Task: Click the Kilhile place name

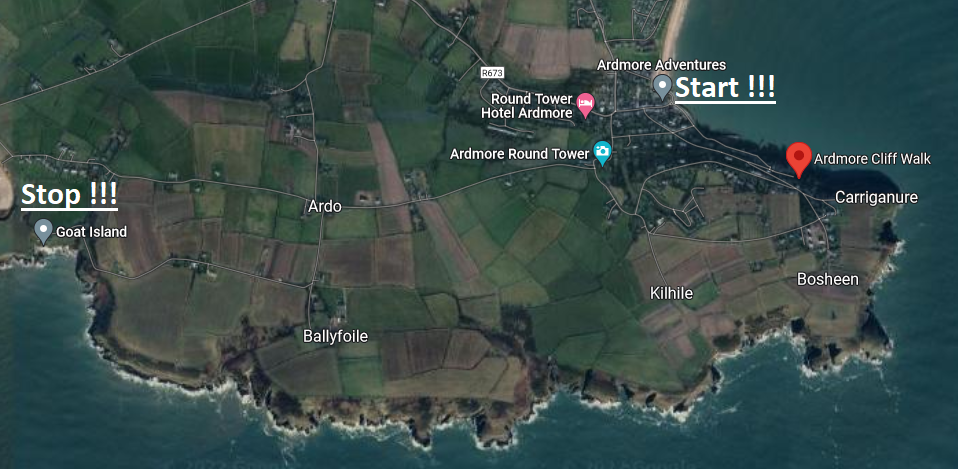Action: click(x=671, y=294)
